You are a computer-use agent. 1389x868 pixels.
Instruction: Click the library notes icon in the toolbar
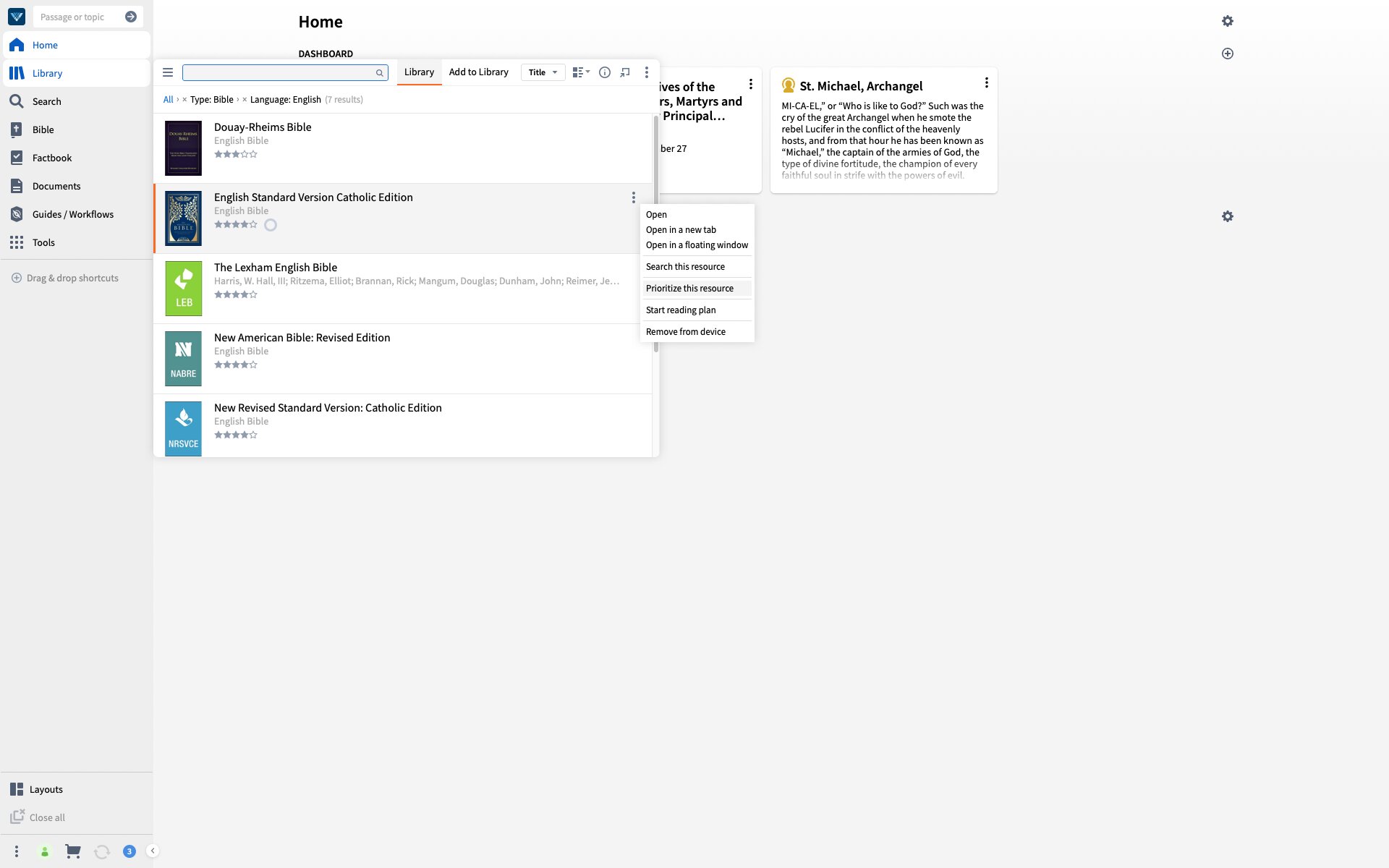[x=625, y=72]
